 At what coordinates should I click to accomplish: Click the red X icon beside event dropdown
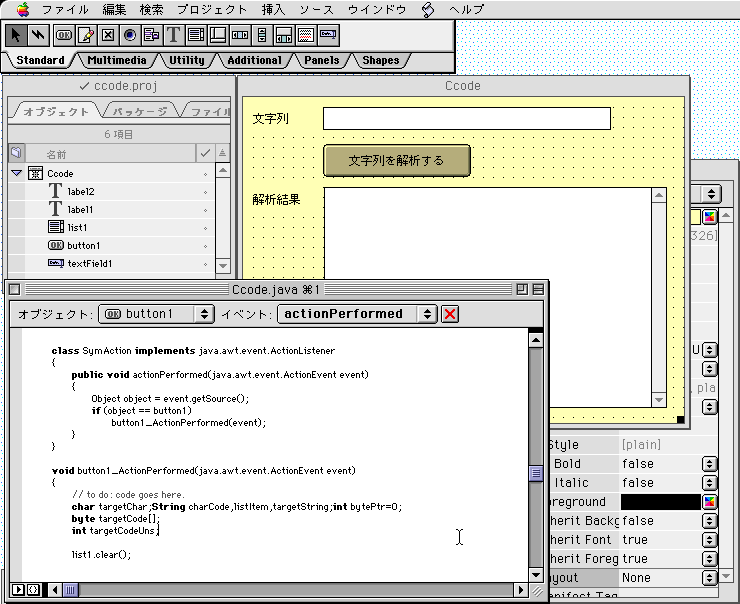(451, 314)
